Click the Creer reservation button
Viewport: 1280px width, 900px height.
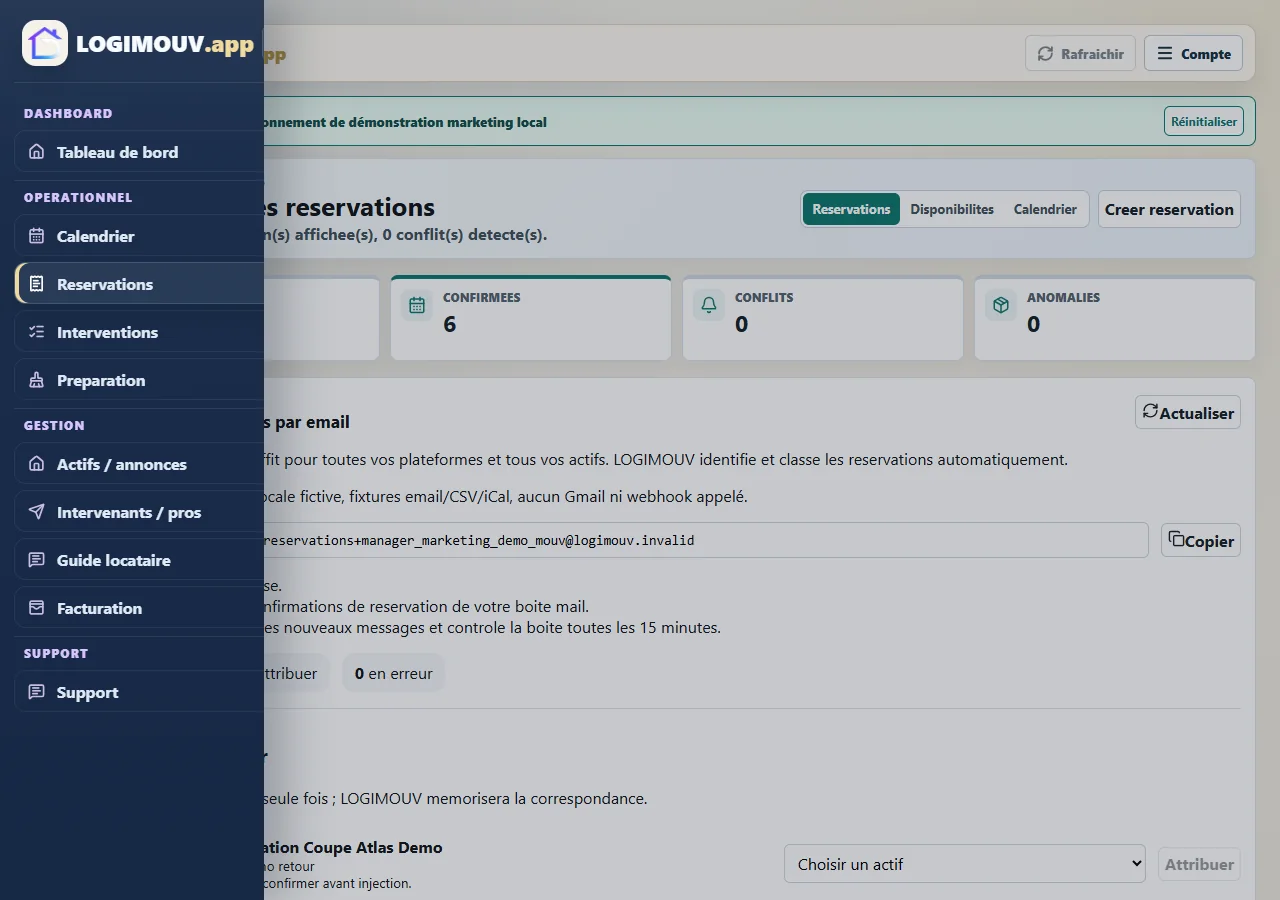click(x=1169, y=209)
